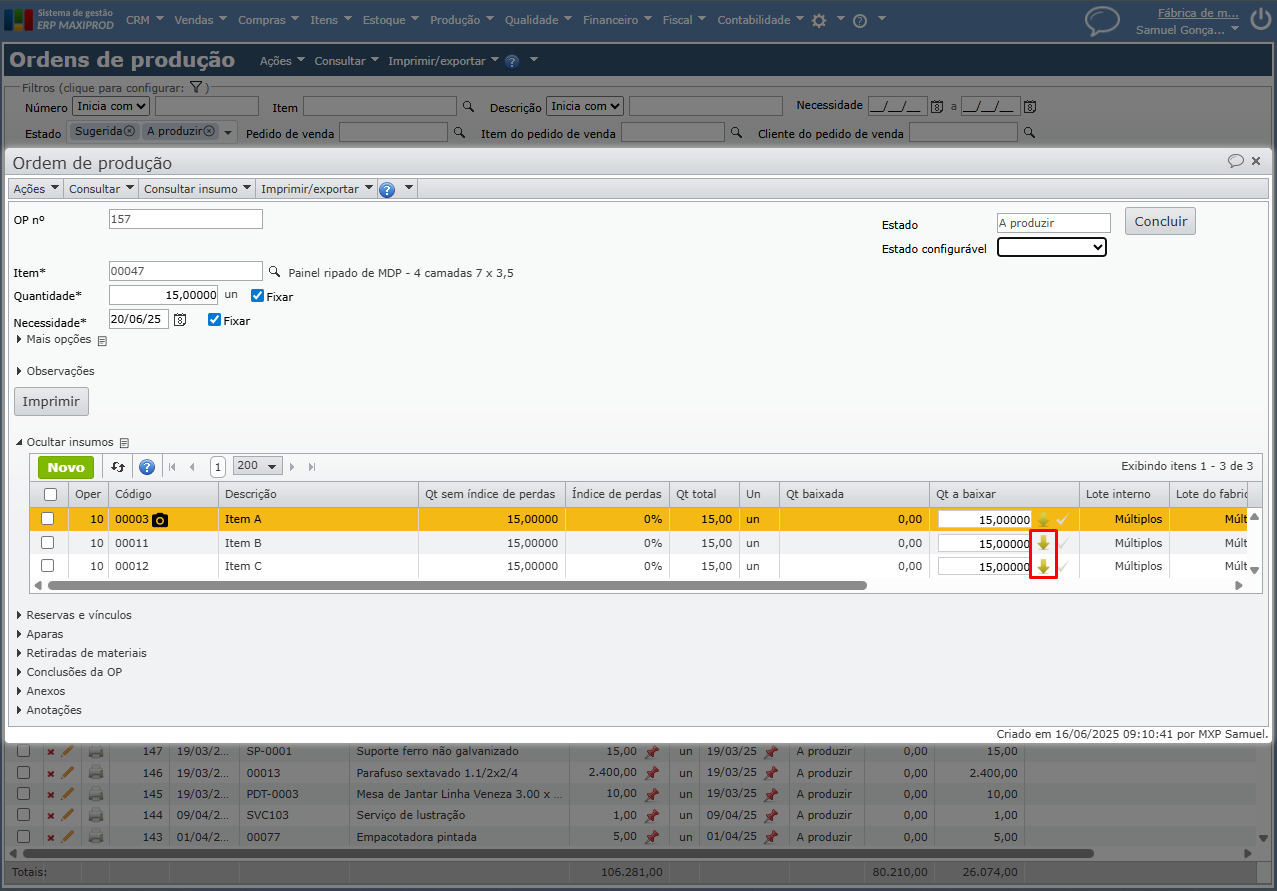Click the refresh icon next to Novo
1277x891 pixels.
coord(118,467)
